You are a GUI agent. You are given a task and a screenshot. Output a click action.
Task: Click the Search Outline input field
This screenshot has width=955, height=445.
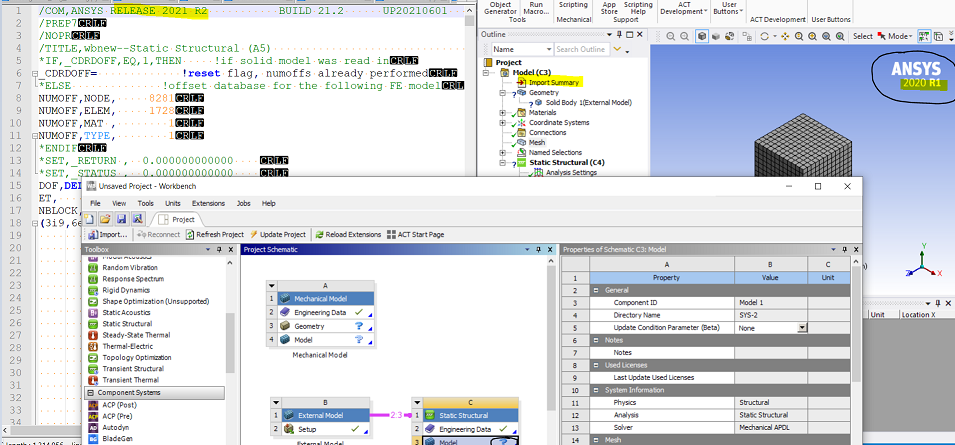(x=580, y=49)
